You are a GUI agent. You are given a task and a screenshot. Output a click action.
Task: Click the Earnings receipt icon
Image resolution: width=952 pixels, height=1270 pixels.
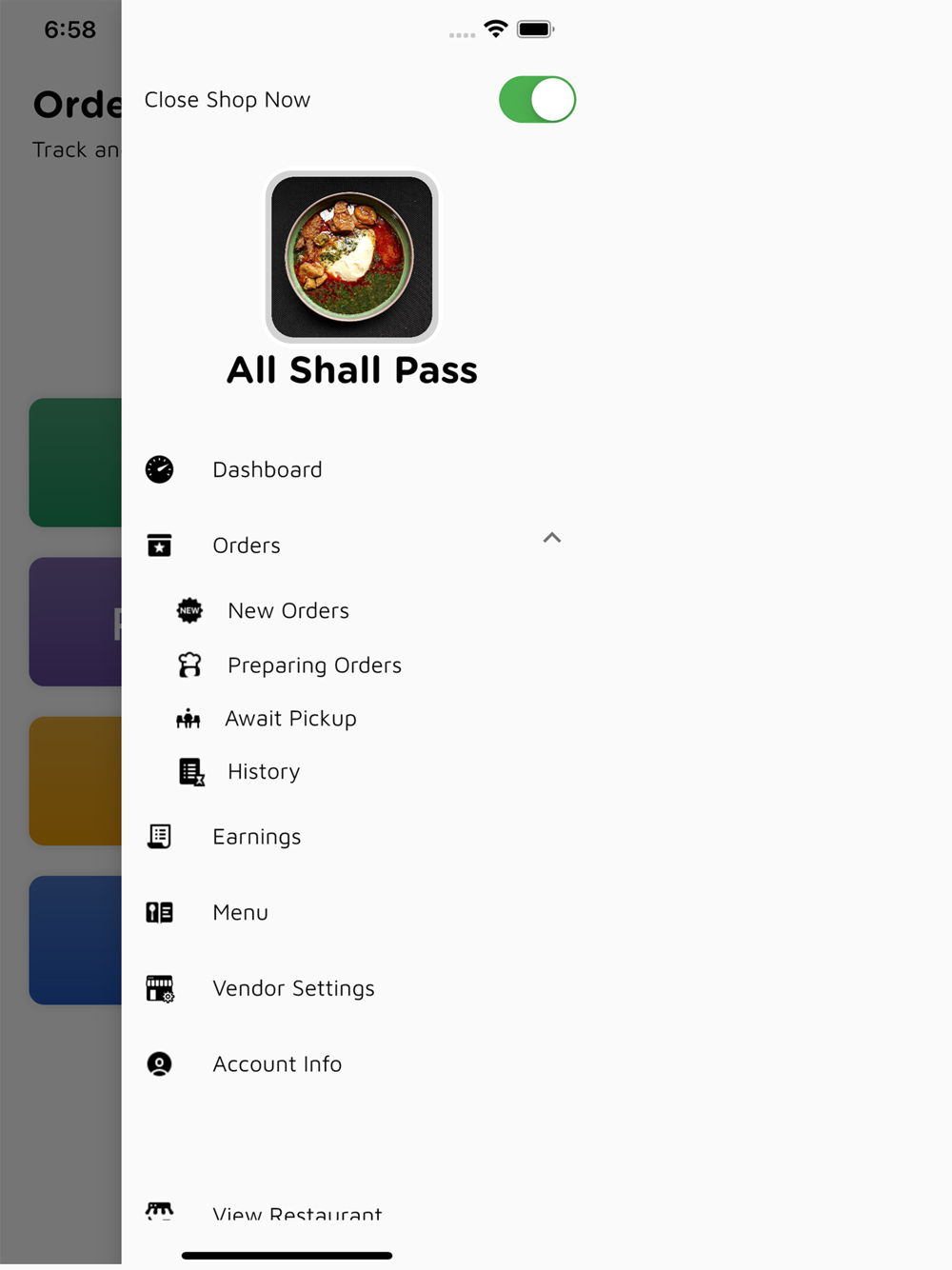click(159, 836)
